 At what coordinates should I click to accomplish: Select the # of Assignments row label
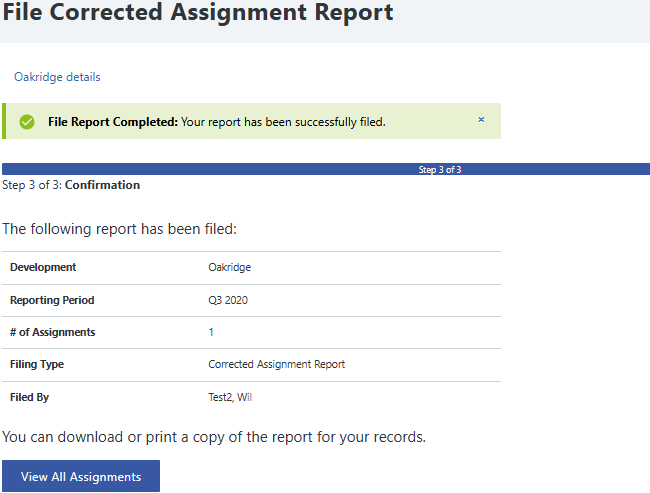coord(52,332)
